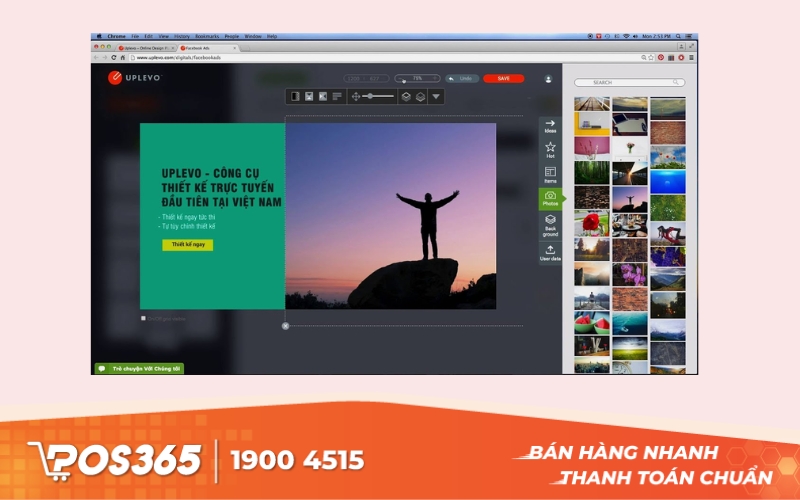Select the Photos camera tab
Image resolution: width=800 pixels, height=500 pixels.
coord(550,199)
